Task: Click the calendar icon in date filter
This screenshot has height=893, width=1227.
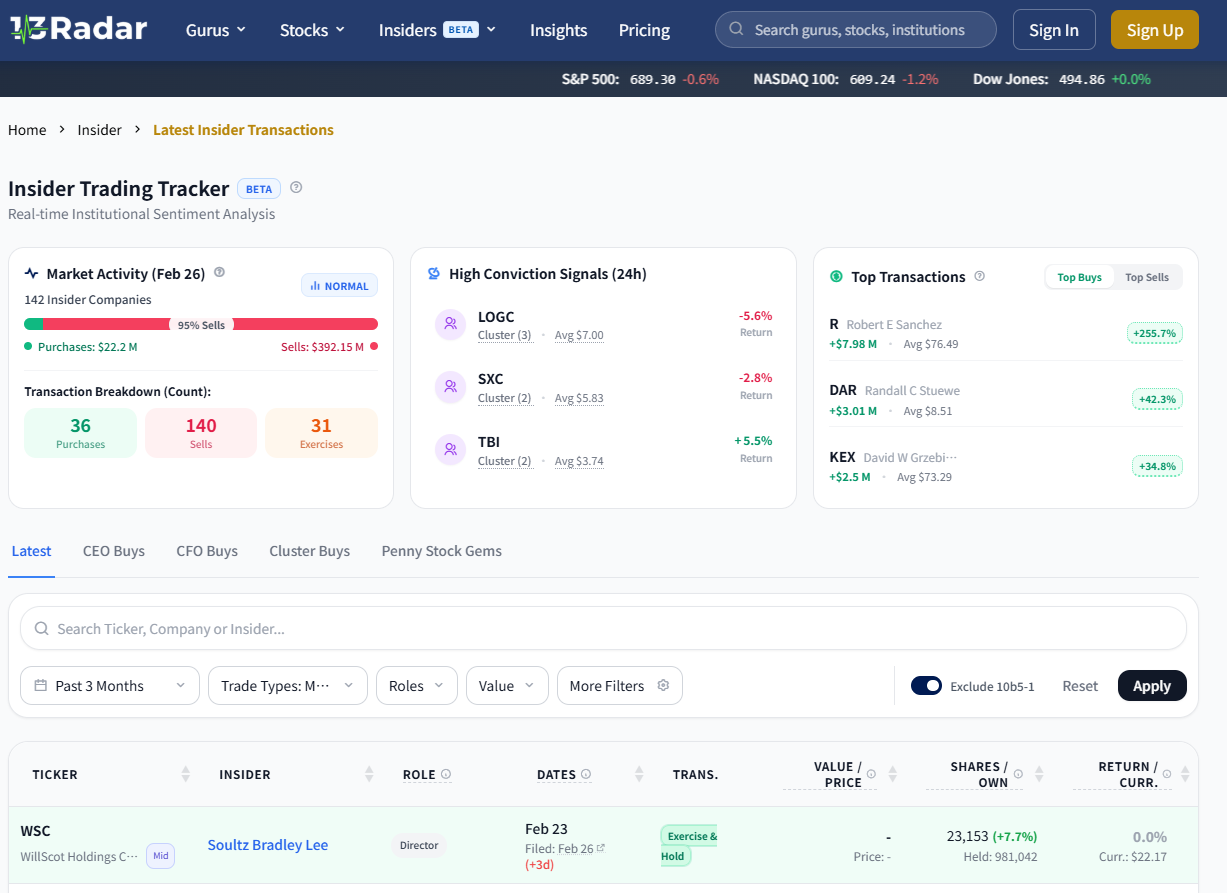Action: (41, 686)
